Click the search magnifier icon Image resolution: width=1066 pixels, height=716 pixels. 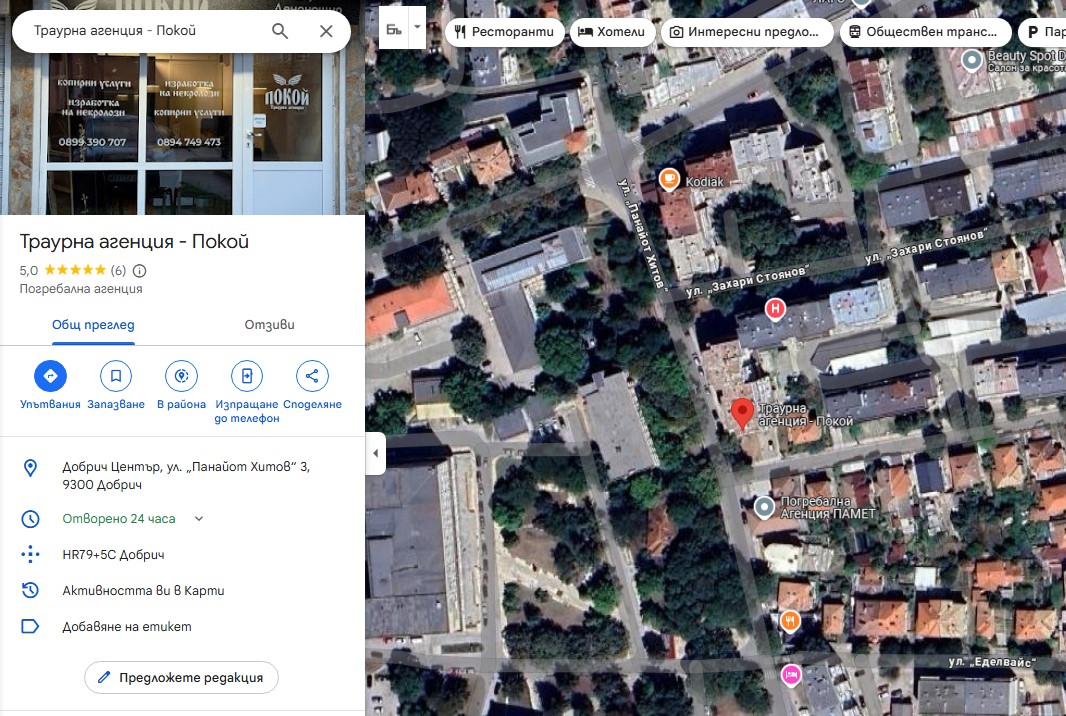280,31
